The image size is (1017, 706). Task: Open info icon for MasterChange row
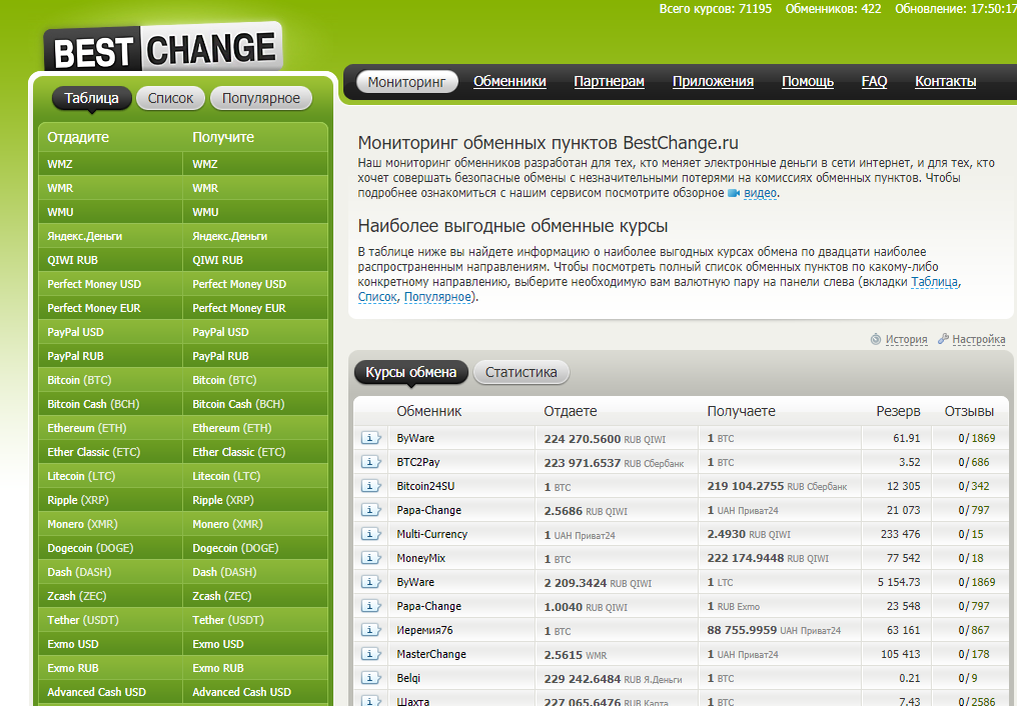coord(370,654)
